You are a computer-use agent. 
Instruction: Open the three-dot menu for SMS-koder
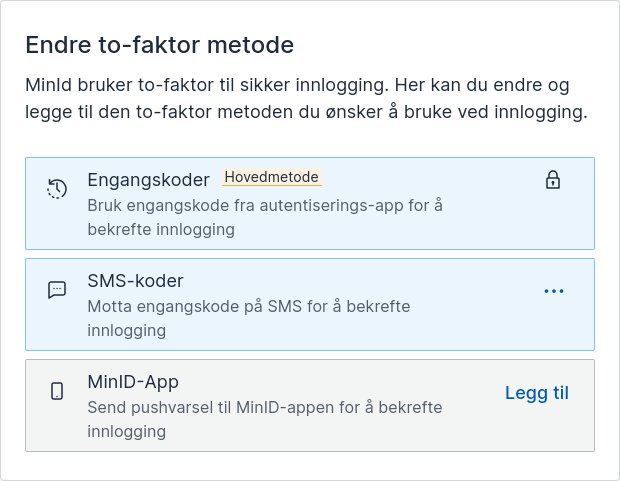coord(554,291)
